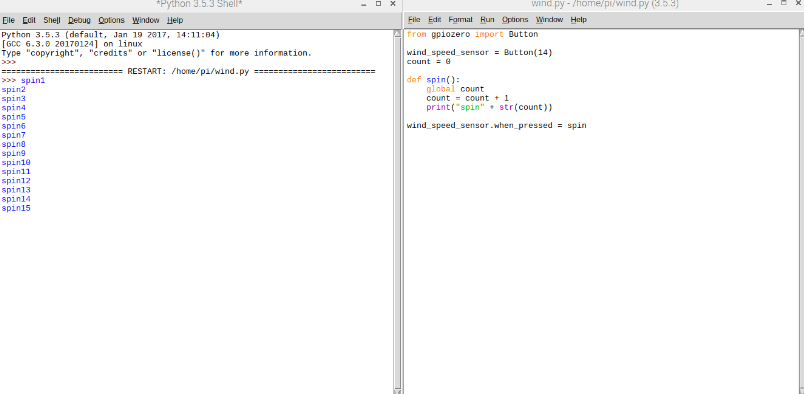Open Window menu in Python Shell window
The height and width of the screenshot is (394, 804).
tap(146, 21)
